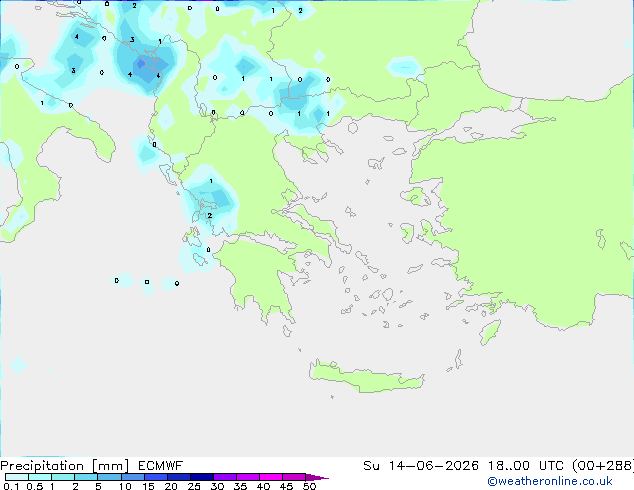Select the 5 to 10 mm legend swatch

point(109,477)
